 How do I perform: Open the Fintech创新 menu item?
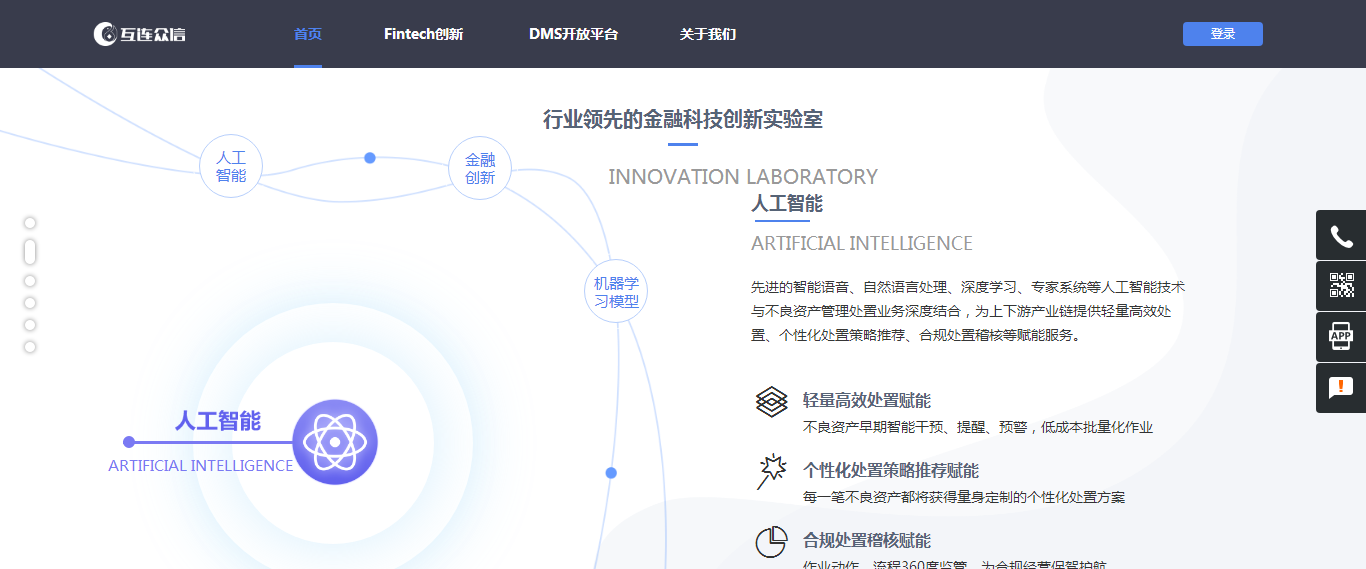tap(423, 34)
